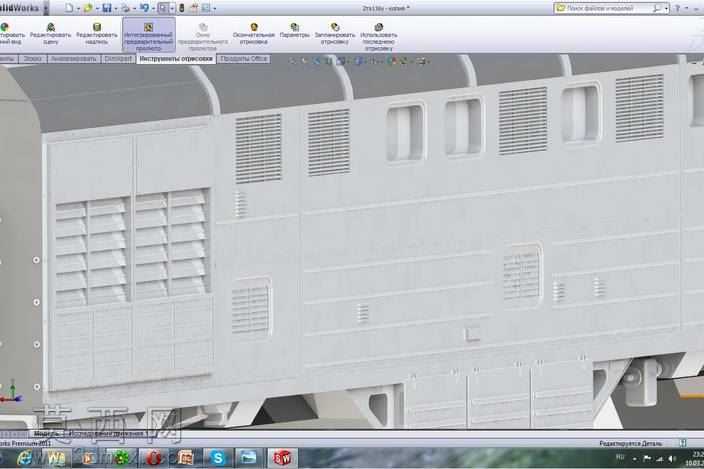Expand the Select tool dropdown arrow

(172, 8)
